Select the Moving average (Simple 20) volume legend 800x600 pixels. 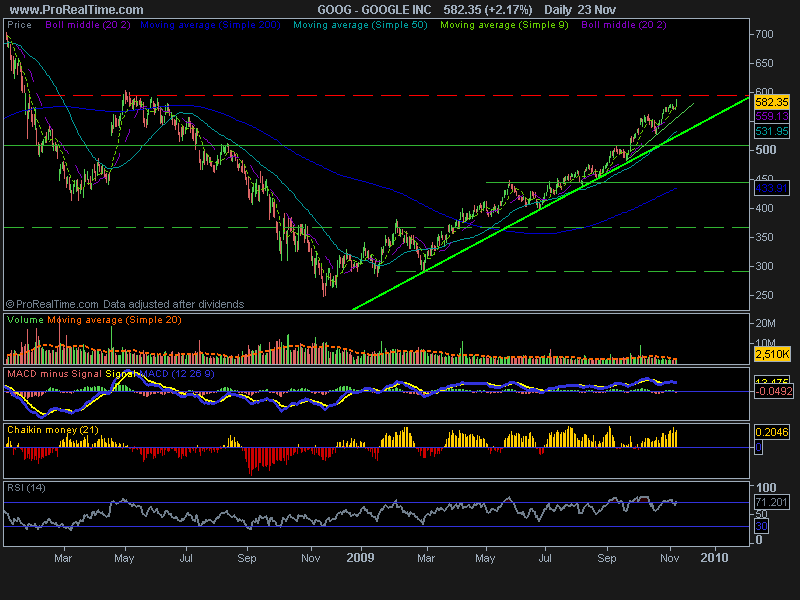coord(114,320)
